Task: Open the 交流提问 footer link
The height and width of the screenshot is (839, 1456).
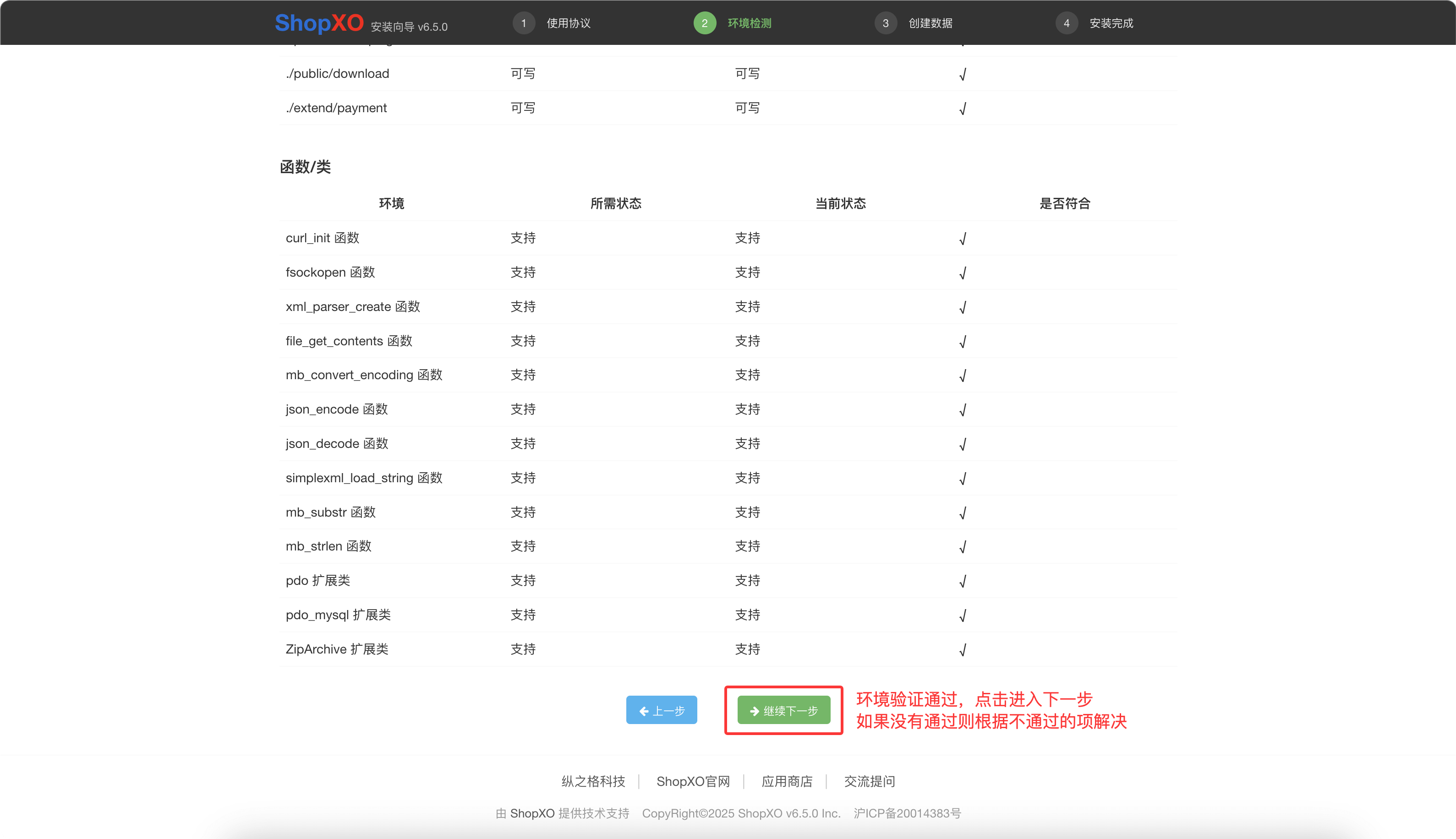Action: click(x=869, y=781)
